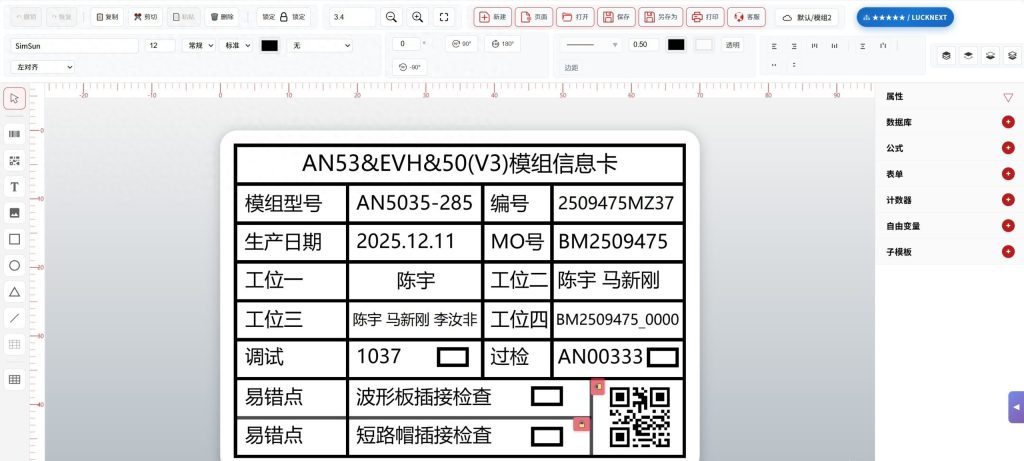Select the pointer selection tool
Viewport: 1024px width, 461px height.
click(14, 99)
